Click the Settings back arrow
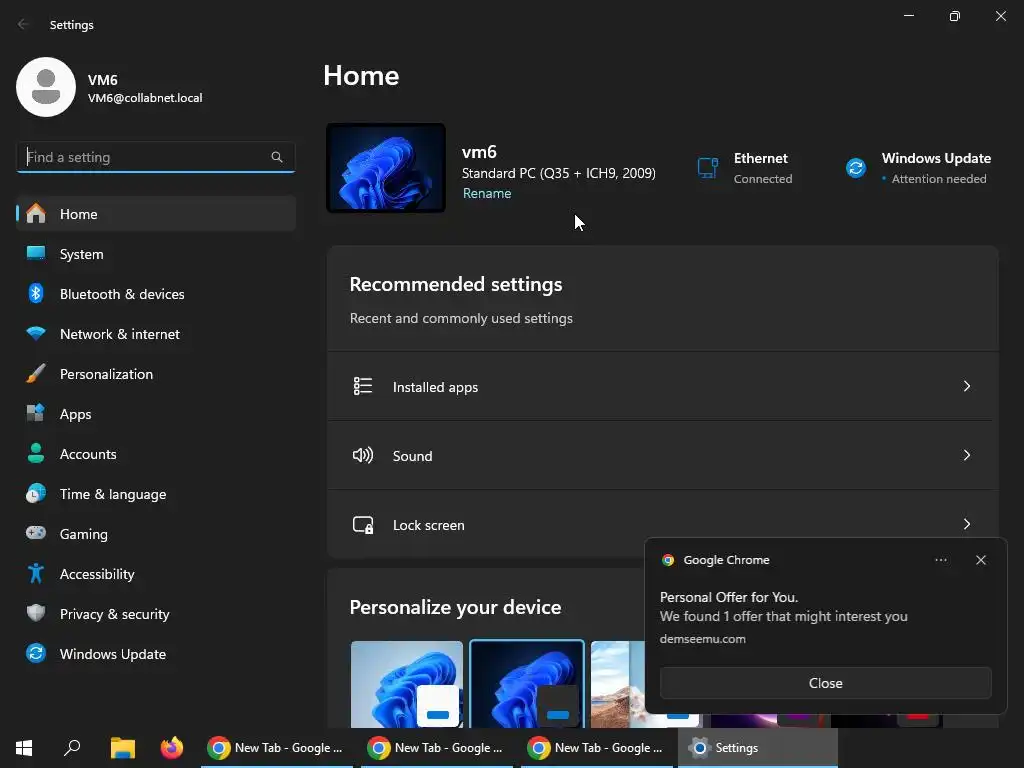 pos(23,24)
